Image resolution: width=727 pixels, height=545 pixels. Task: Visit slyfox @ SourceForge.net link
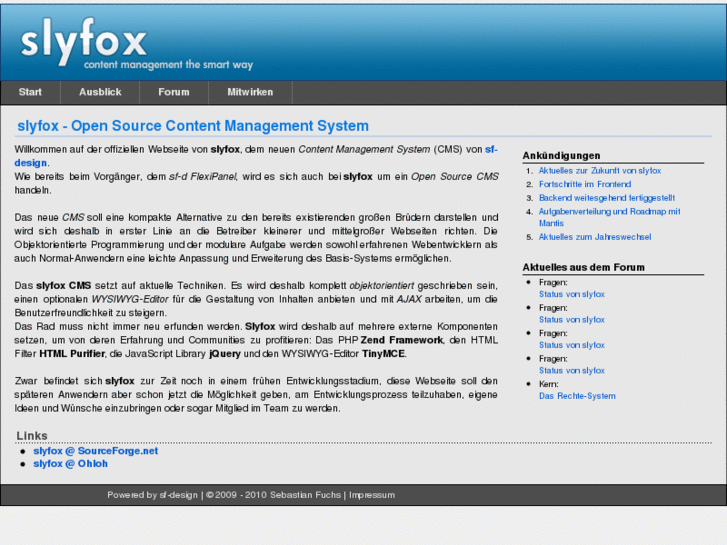click(x=96, y=451)
